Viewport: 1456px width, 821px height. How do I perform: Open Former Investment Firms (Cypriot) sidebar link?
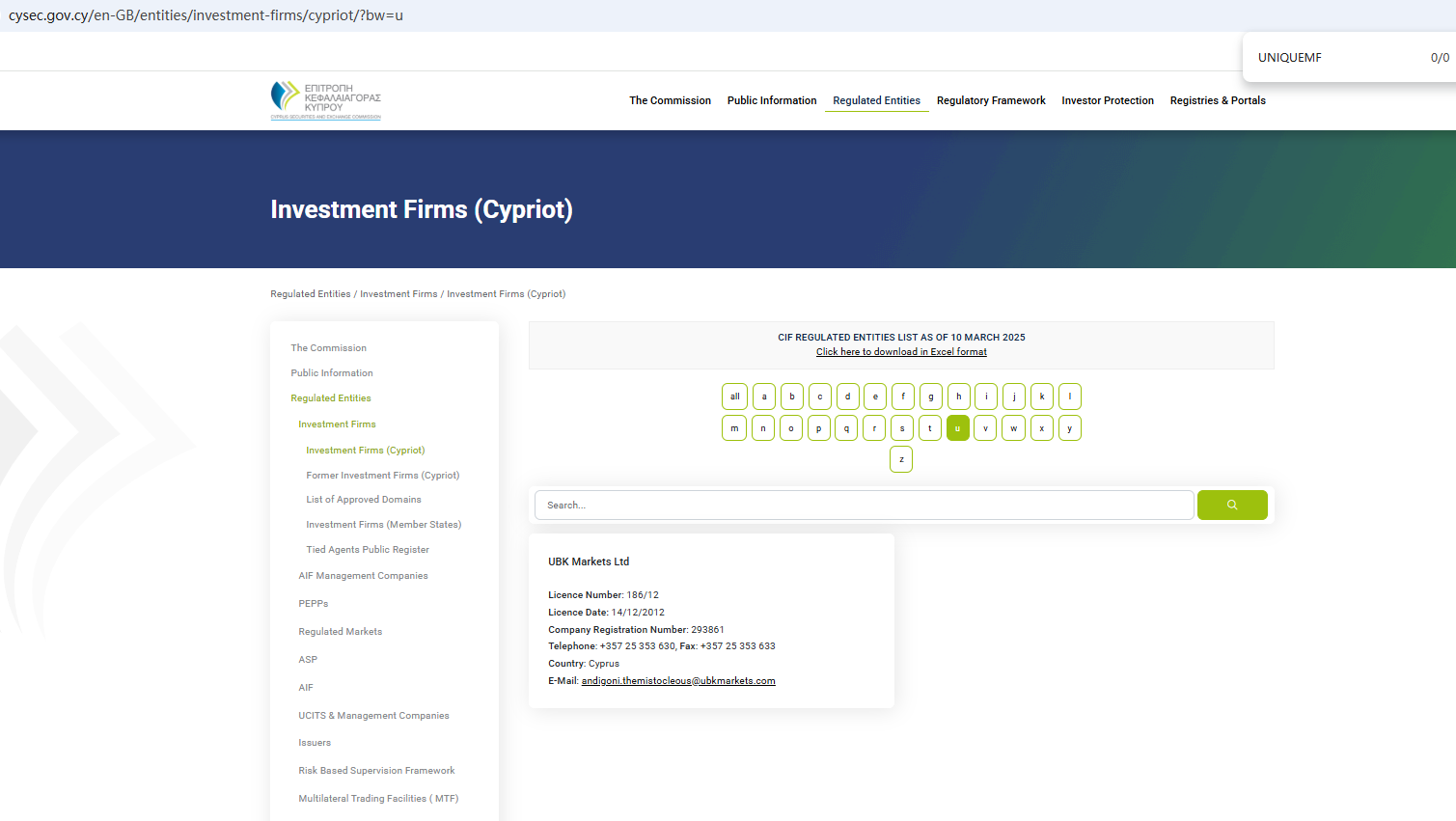coord(382,476)
